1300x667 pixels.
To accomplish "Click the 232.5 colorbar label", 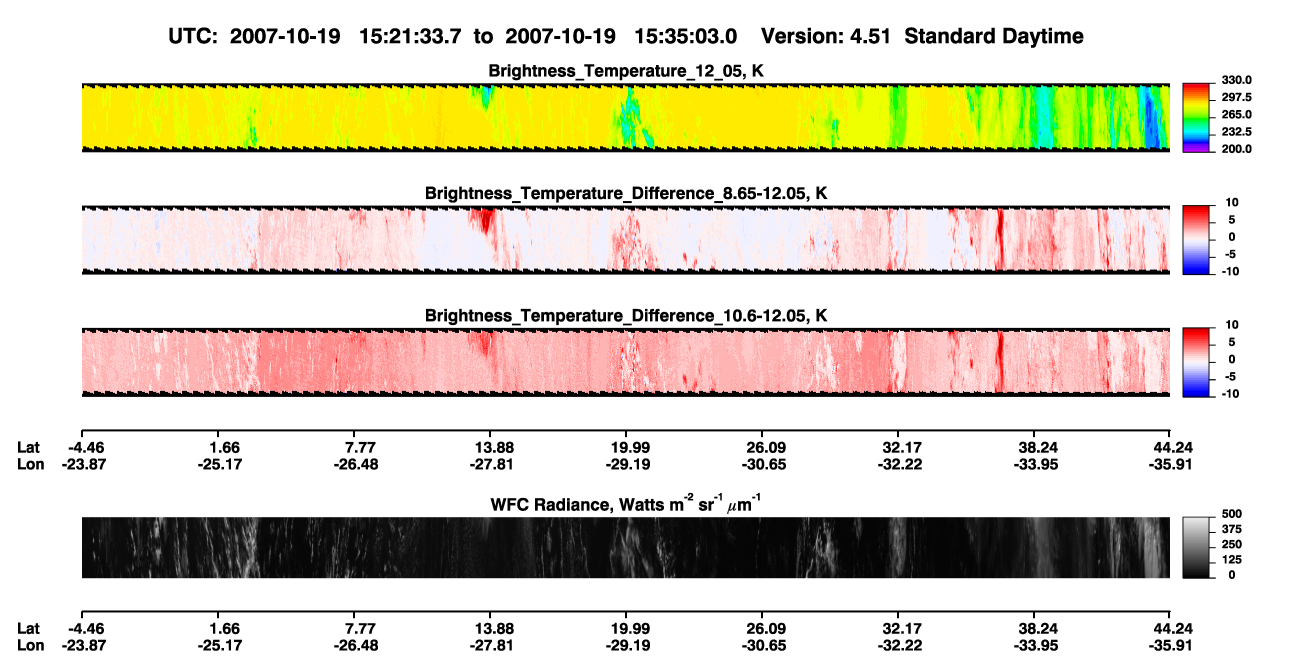I will tap(1235, 132).
